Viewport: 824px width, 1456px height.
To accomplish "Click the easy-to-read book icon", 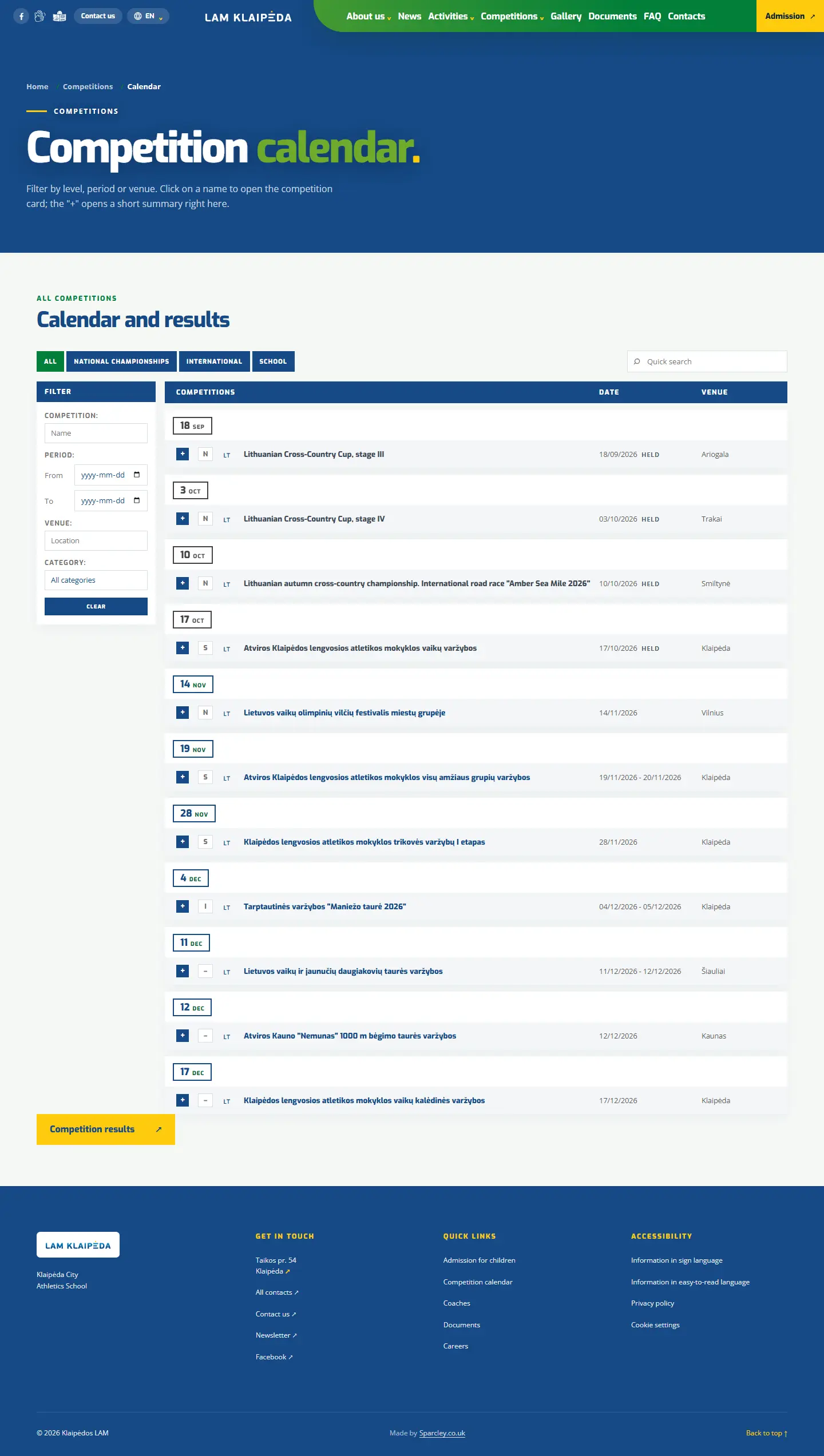I will point(60,16).
